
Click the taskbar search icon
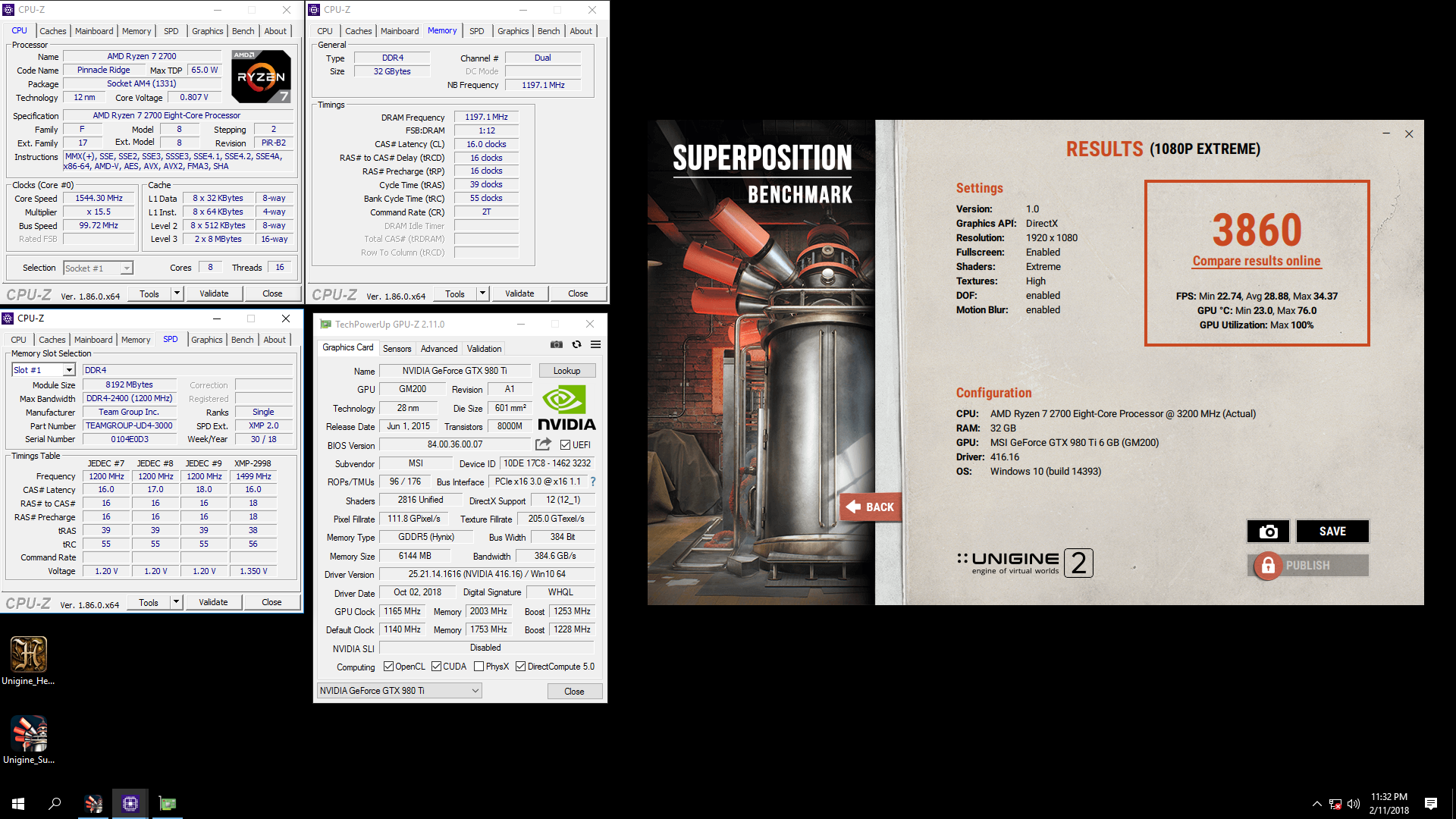55,804
